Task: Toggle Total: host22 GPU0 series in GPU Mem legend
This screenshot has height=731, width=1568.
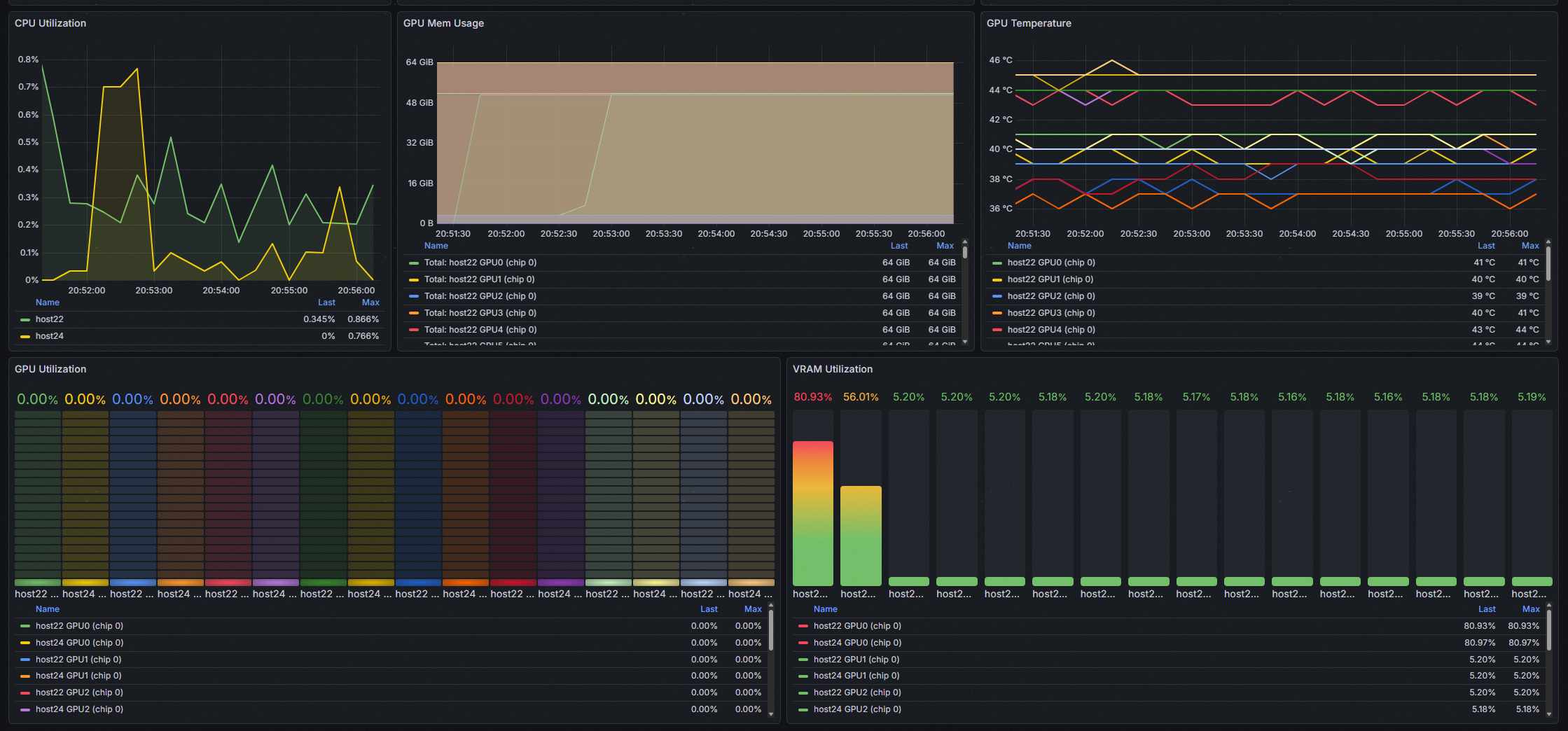Action: pos(480,263)
